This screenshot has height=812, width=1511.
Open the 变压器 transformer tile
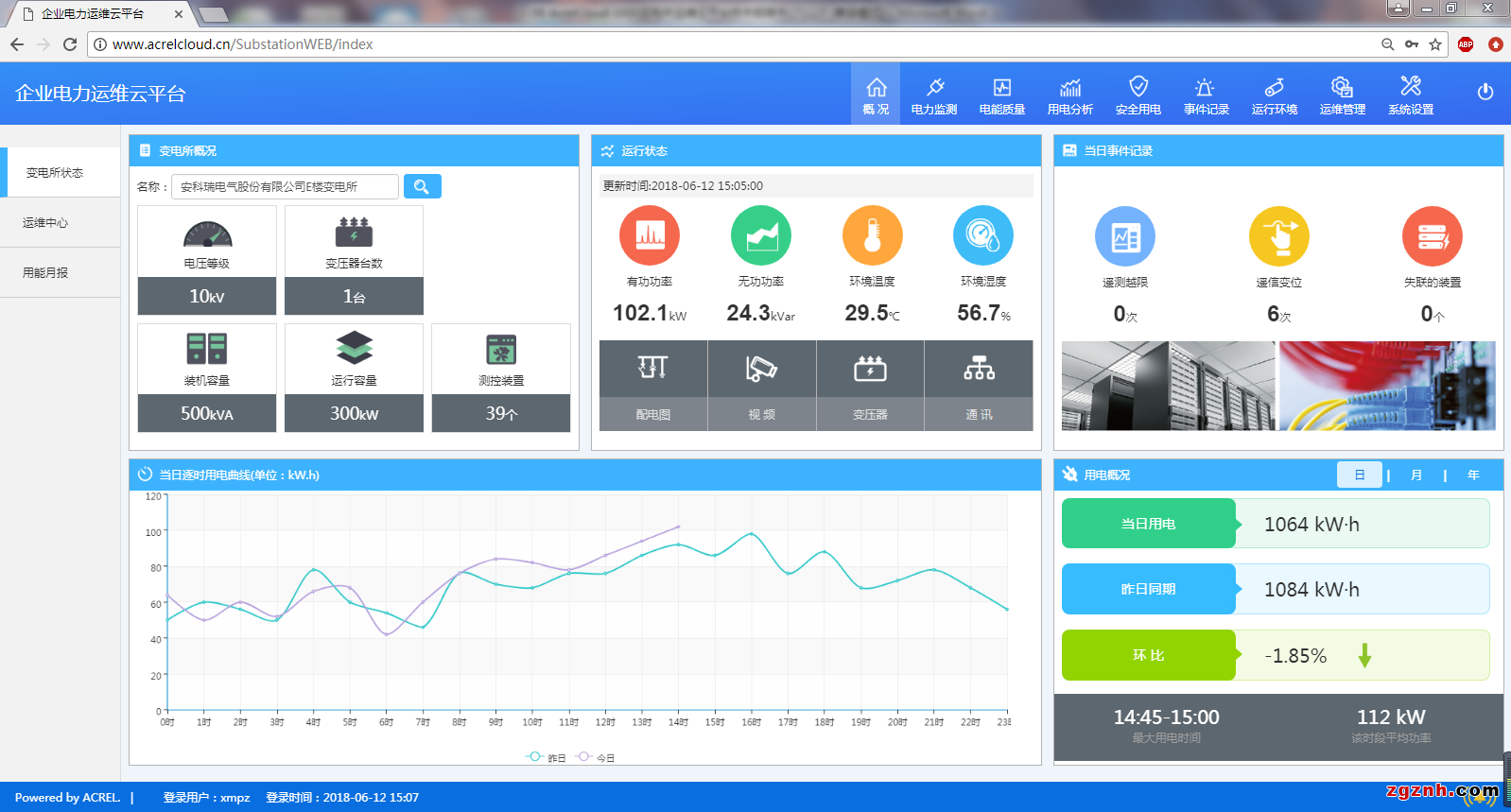coord(870,386)
